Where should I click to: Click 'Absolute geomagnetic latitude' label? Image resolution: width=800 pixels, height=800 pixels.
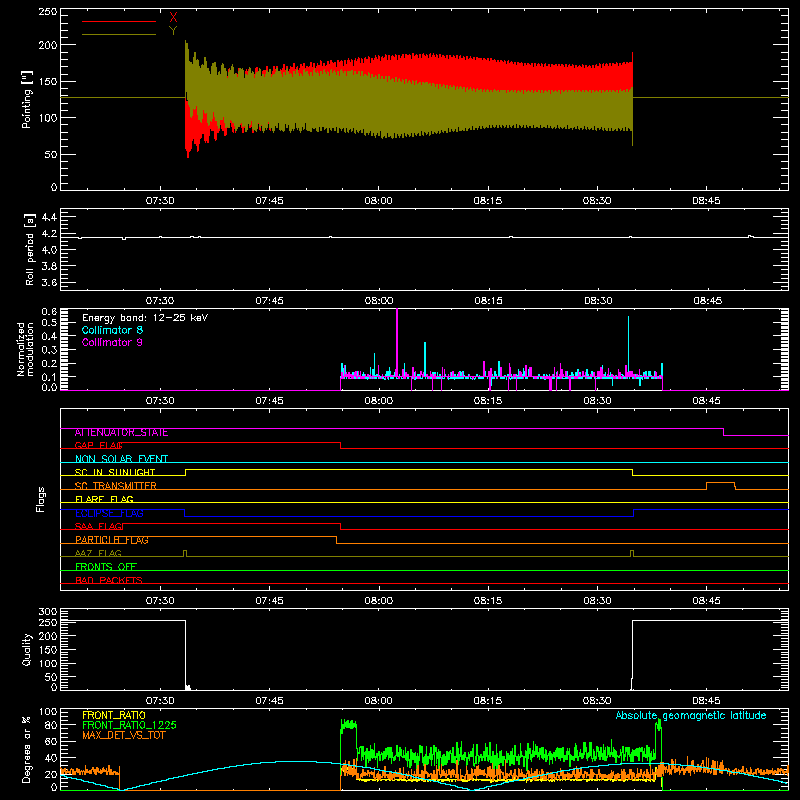click(691, 715)
